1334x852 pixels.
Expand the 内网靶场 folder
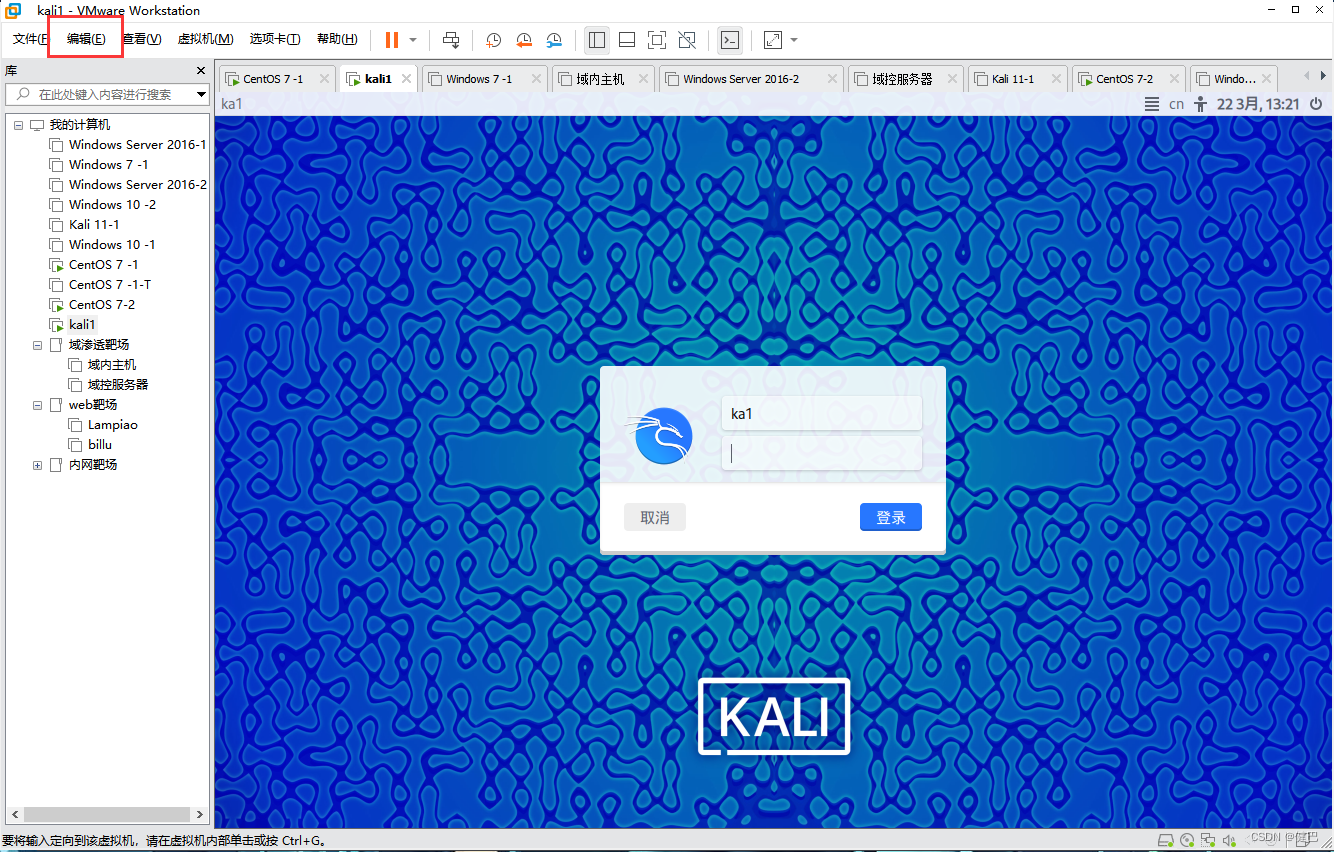38,465
